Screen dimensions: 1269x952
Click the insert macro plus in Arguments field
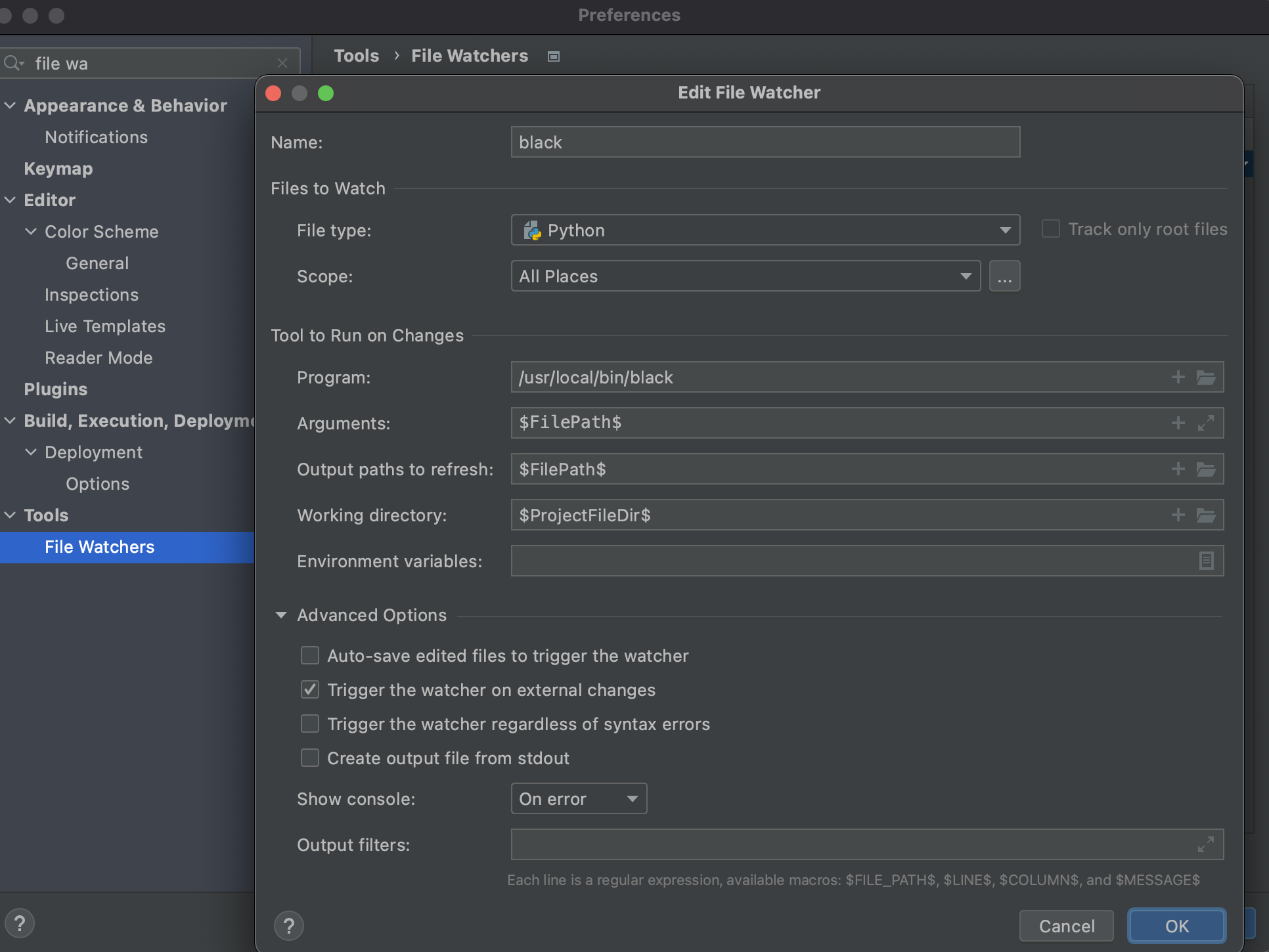(1178, 423)
